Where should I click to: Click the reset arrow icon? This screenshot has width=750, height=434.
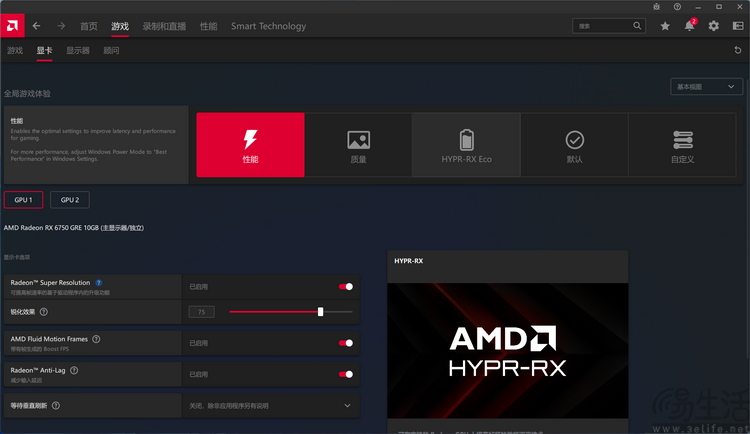pos(738,50)
